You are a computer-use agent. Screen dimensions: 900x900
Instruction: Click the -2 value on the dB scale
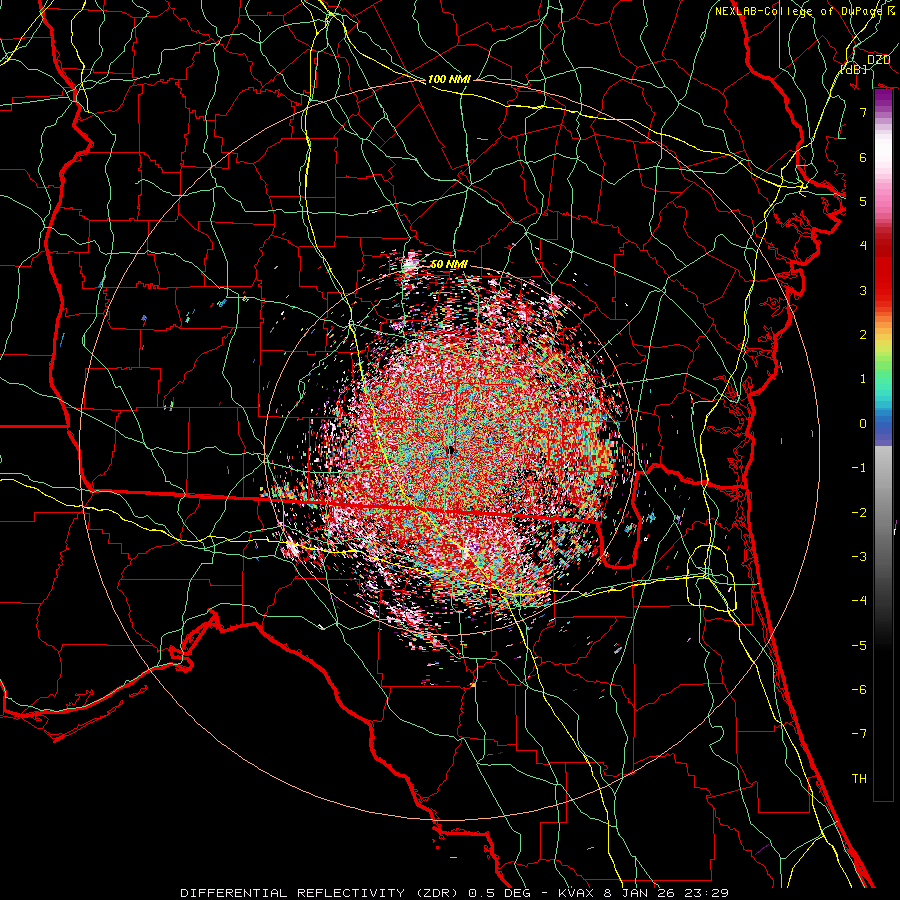click(859, 513)
